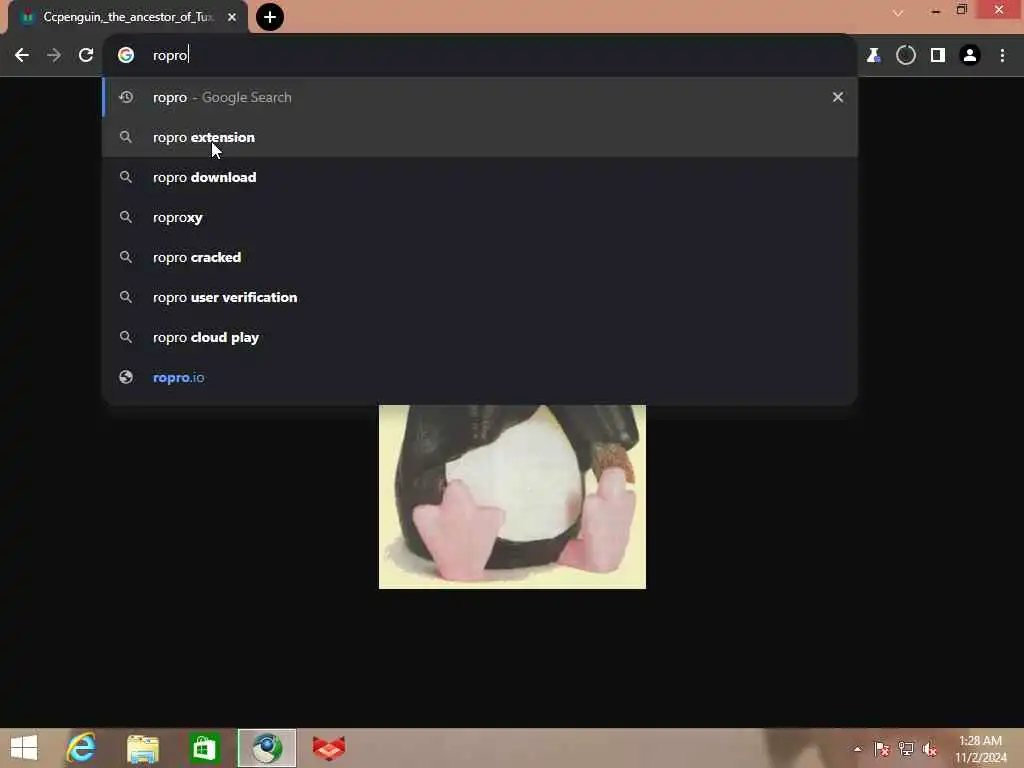Click search icon beside 'roproxy'
Image resolution: width=1024 pixels, height=768 pixels.
126,217
